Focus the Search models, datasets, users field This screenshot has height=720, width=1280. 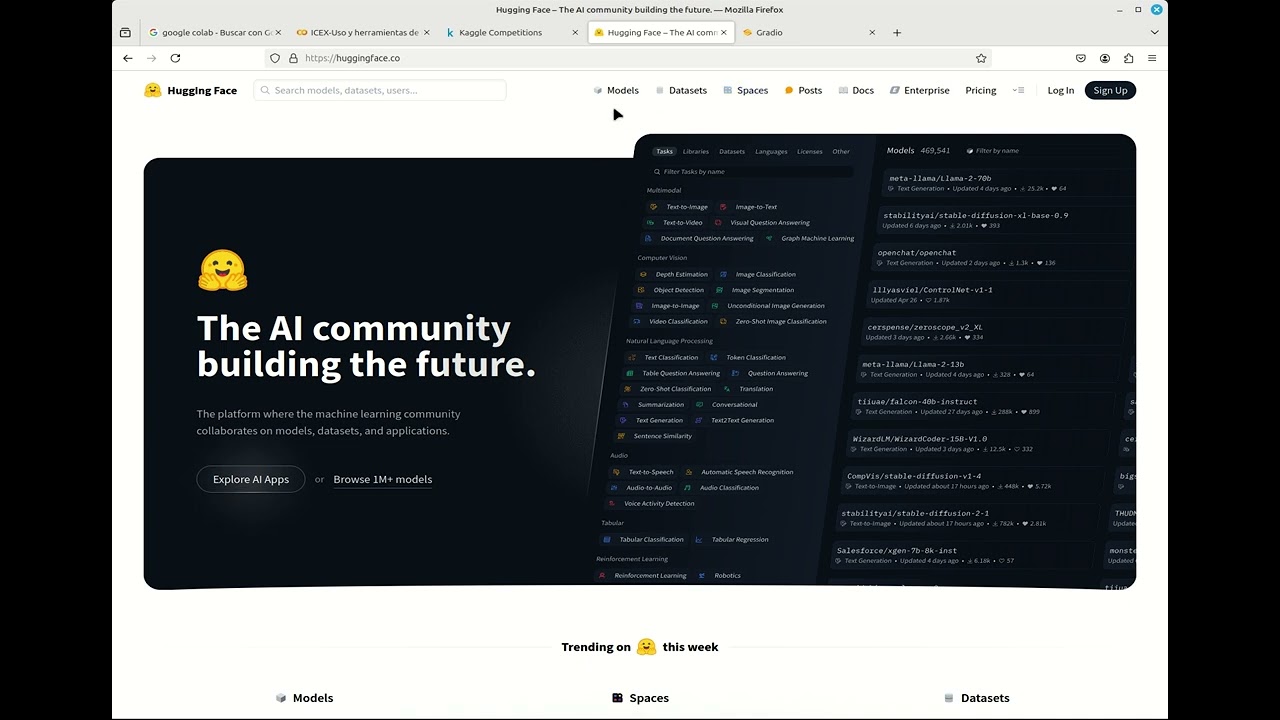380,90
